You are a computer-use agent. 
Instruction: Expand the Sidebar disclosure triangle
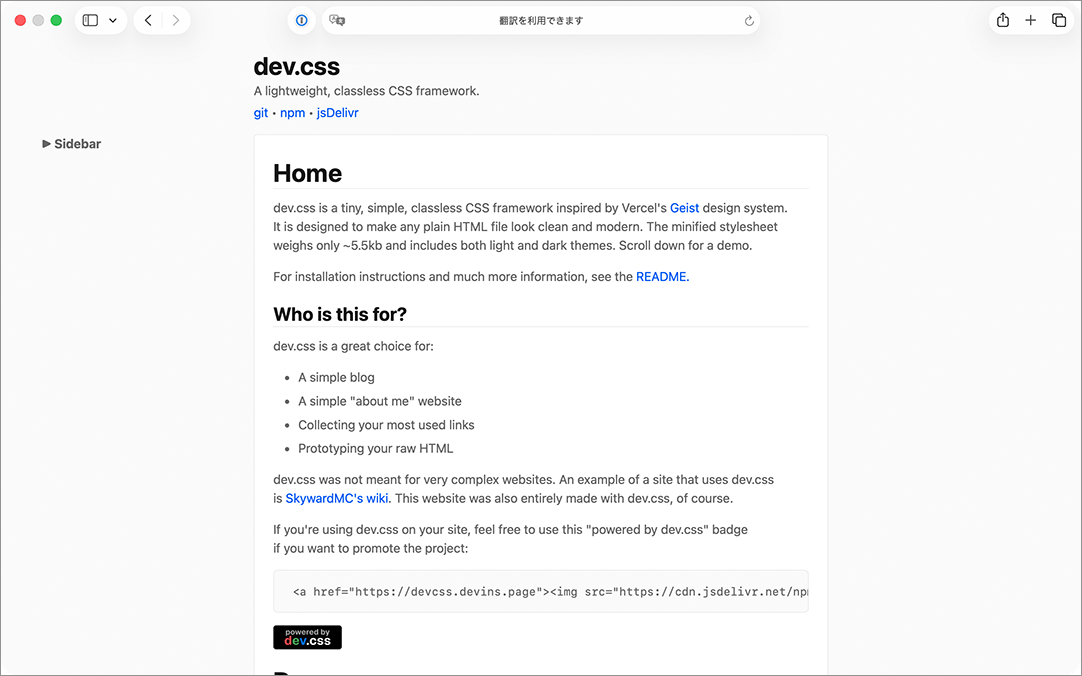(46, 143)
